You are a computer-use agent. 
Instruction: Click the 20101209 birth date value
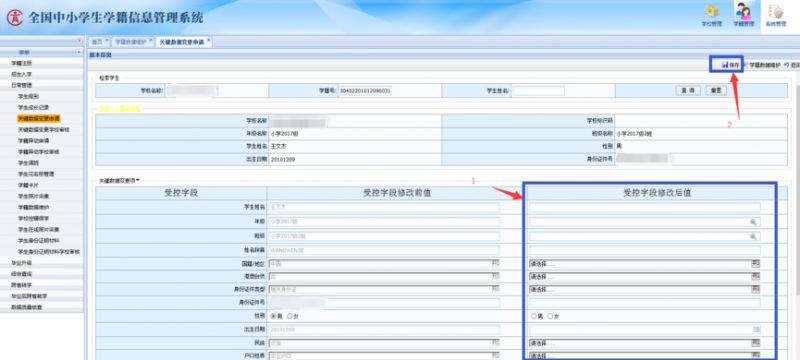click(283, 160)
